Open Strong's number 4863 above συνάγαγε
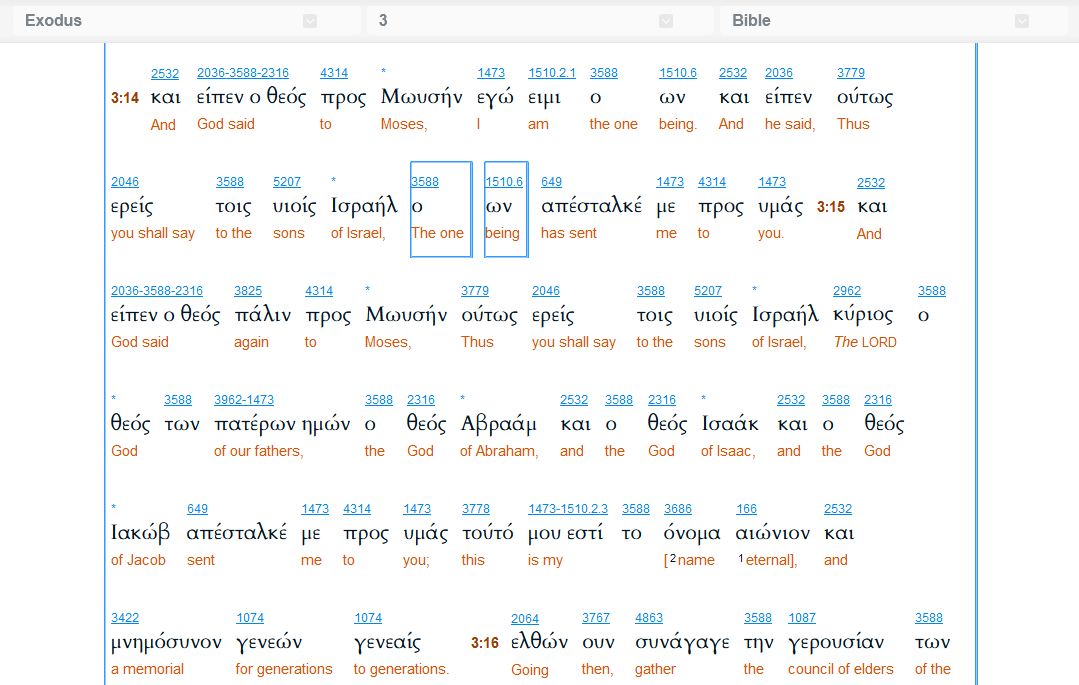The image size is (1079, 685). click(648, 618)
